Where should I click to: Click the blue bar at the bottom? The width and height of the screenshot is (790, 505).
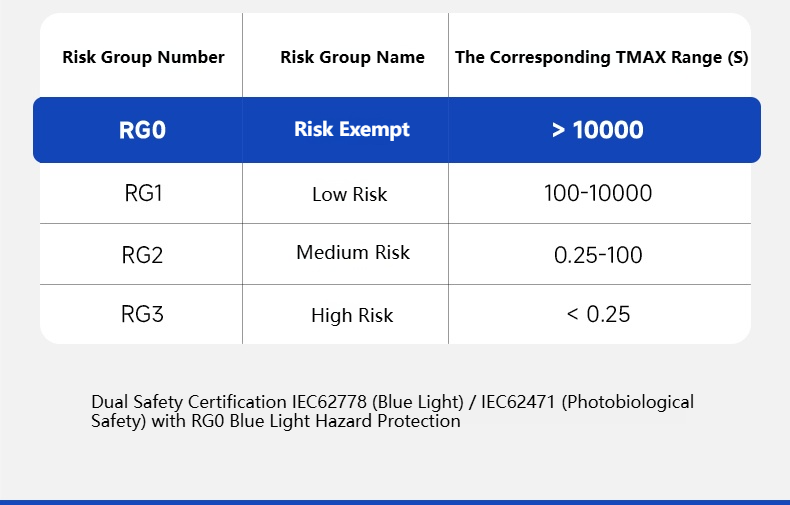pos(395,502)
